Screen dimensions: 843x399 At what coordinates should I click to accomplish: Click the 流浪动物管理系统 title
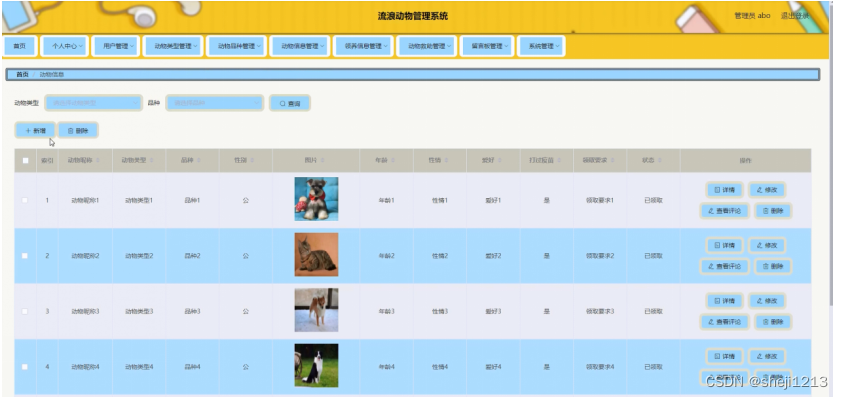[412, 16]
